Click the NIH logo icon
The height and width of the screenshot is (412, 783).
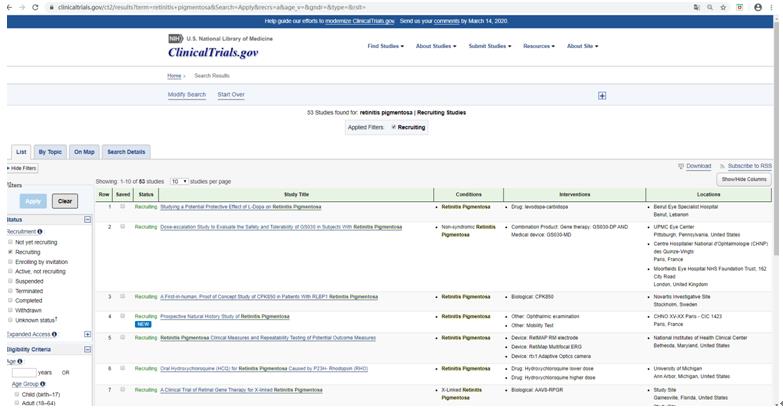tap(175, 38)
